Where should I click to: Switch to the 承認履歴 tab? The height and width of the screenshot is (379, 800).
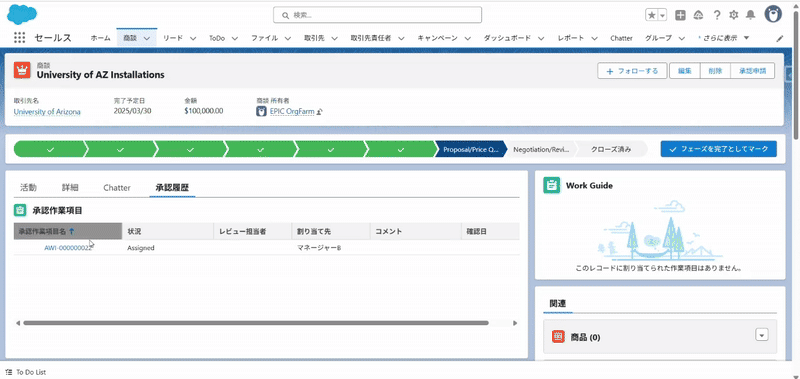(172, 188)
